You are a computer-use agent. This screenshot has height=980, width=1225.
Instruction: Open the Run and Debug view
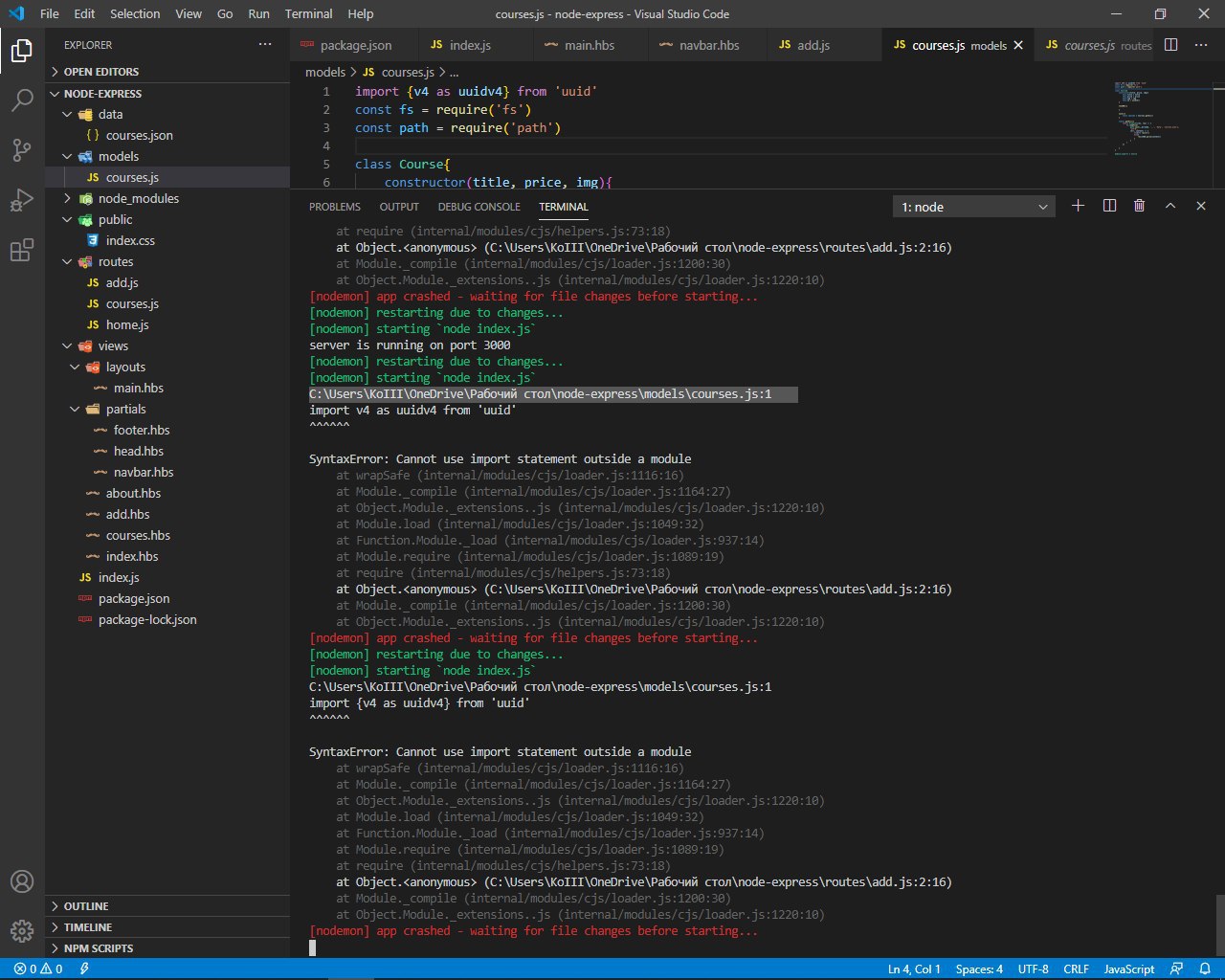tap(22, 200)
